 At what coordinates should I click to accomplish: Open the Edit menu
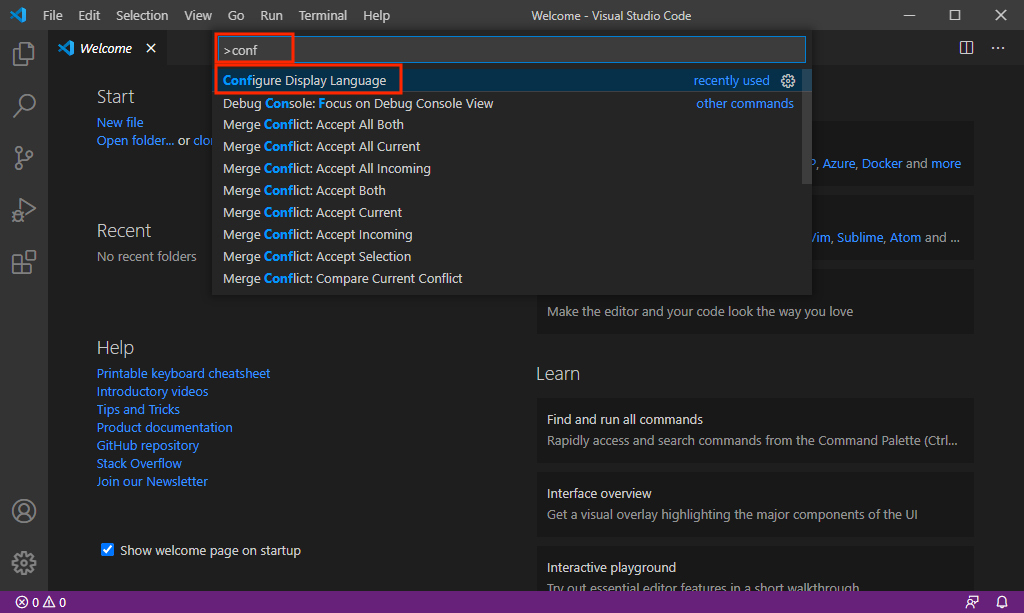coord(89,15)
